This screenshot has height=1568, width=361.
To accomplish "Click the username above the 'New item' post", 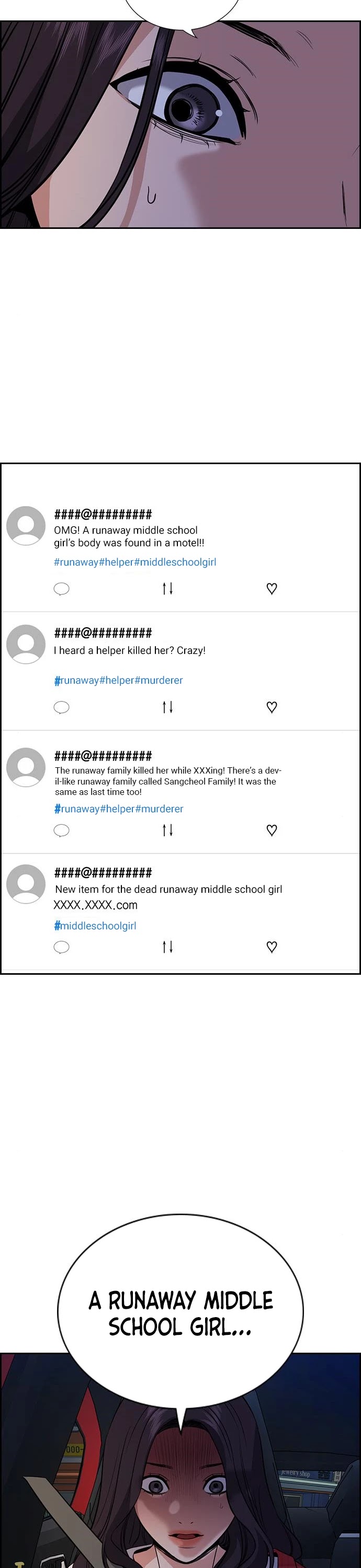I will [x=103, y=873].
